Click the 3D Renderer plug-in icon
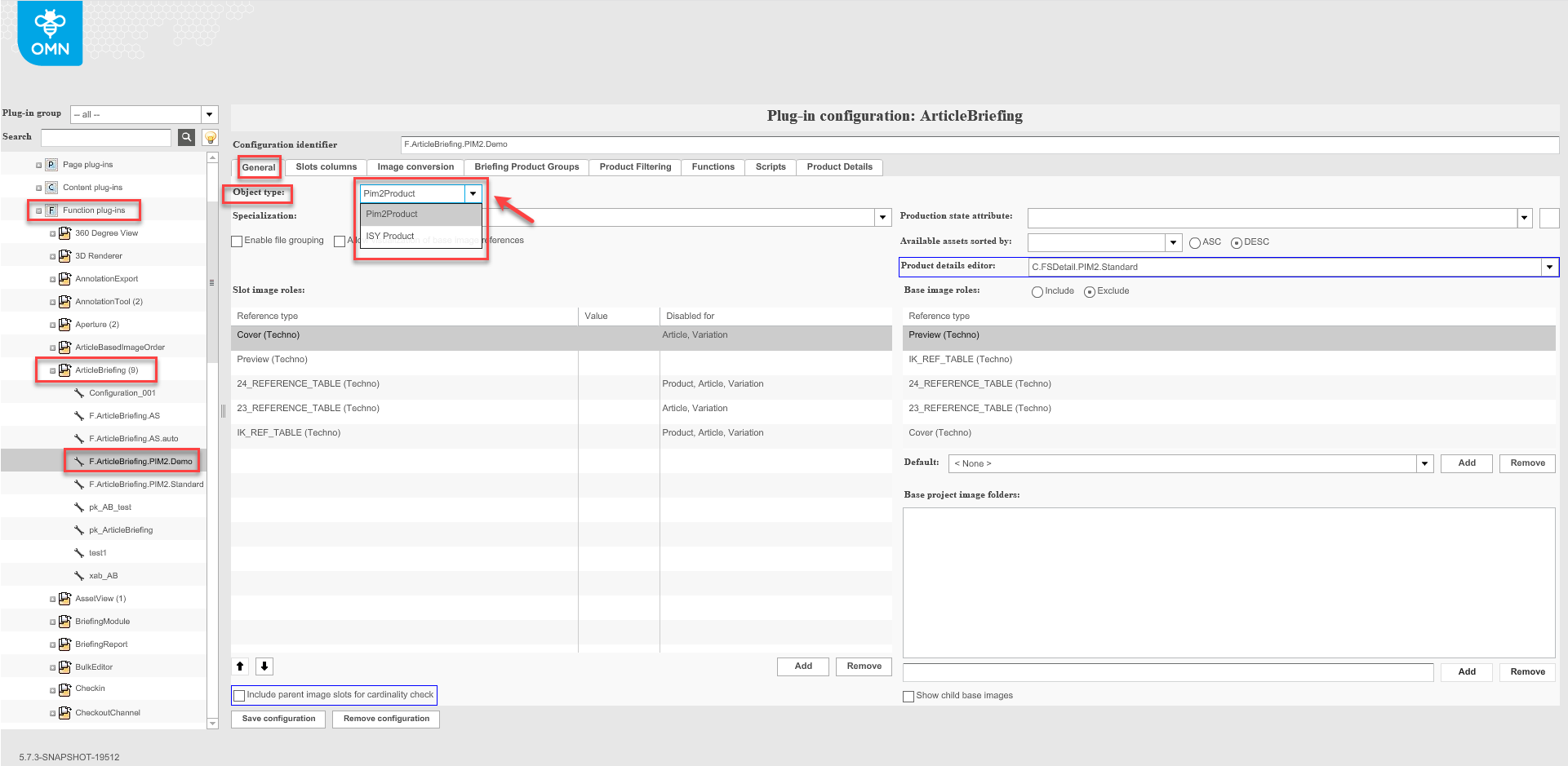Image resolution: width=1568 pixels, height=766 pixels. (64, 256)
